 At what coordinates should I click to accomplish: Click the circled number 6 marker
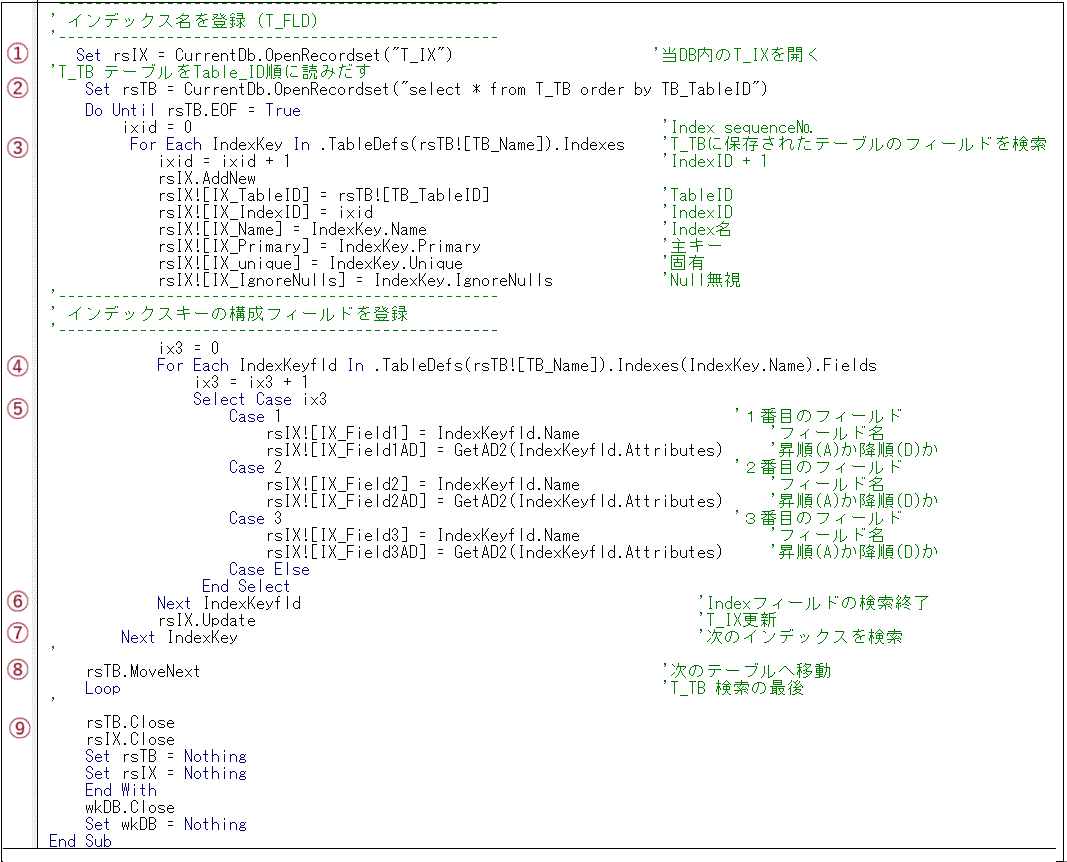click(x=18, y=601)
